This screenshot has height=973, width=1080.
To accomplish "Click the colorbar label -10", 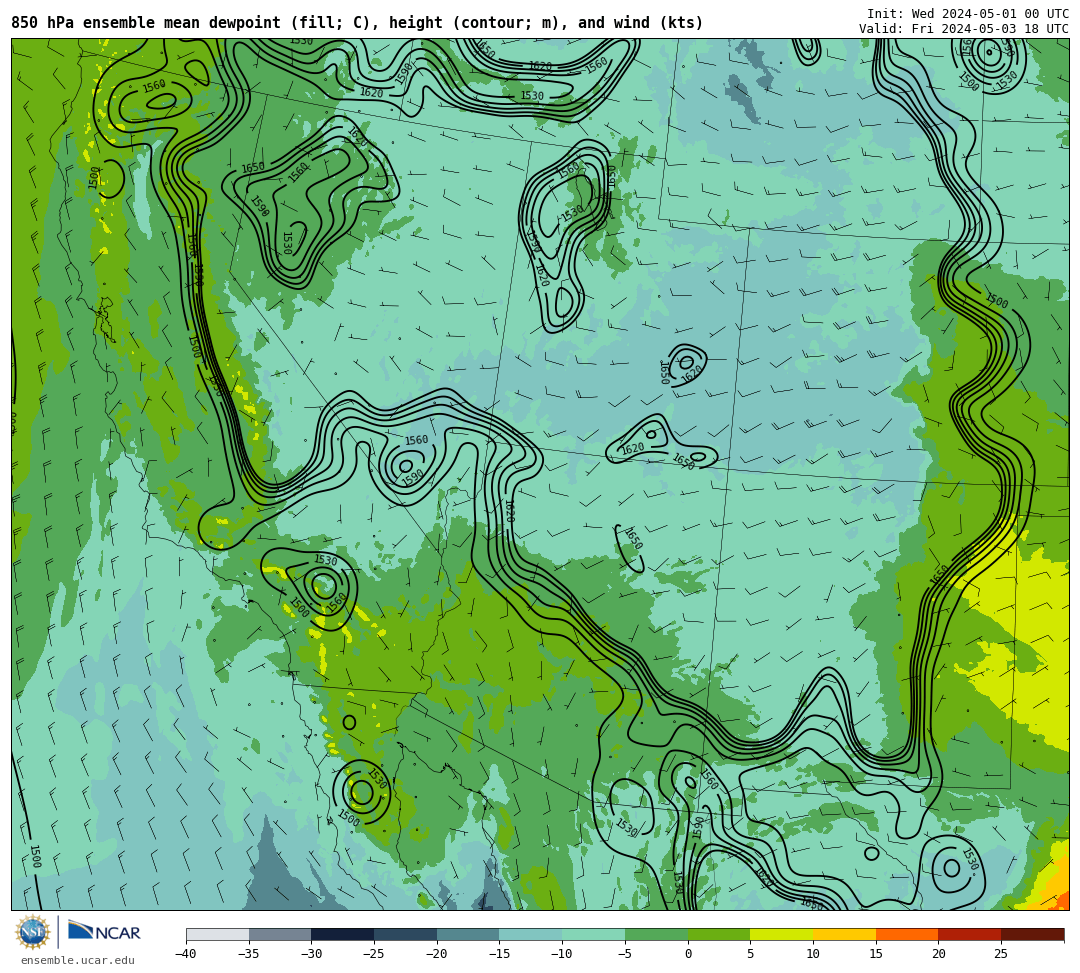I will coord(562,954).
